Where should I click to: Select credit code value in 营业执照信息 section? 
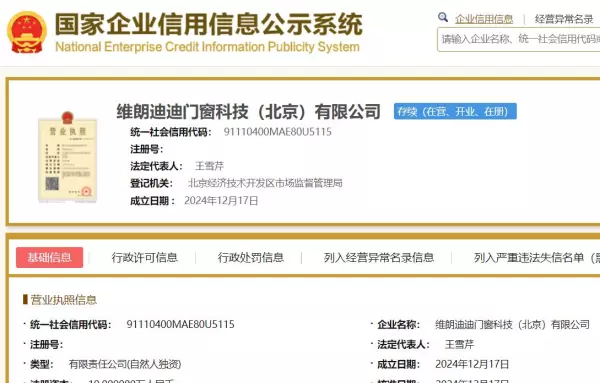point(180,324)
